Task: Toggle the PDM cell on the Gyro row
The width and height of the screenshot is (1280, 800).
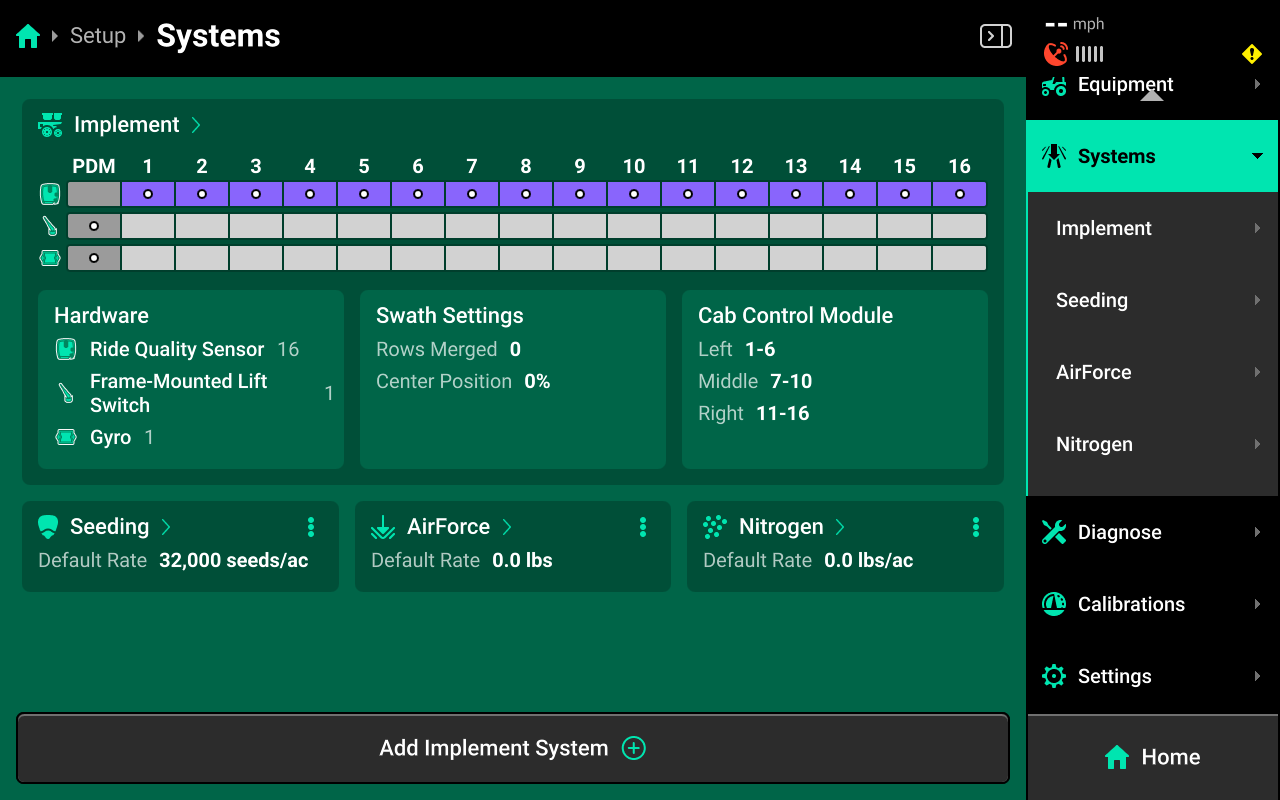Action: (93, 257)
